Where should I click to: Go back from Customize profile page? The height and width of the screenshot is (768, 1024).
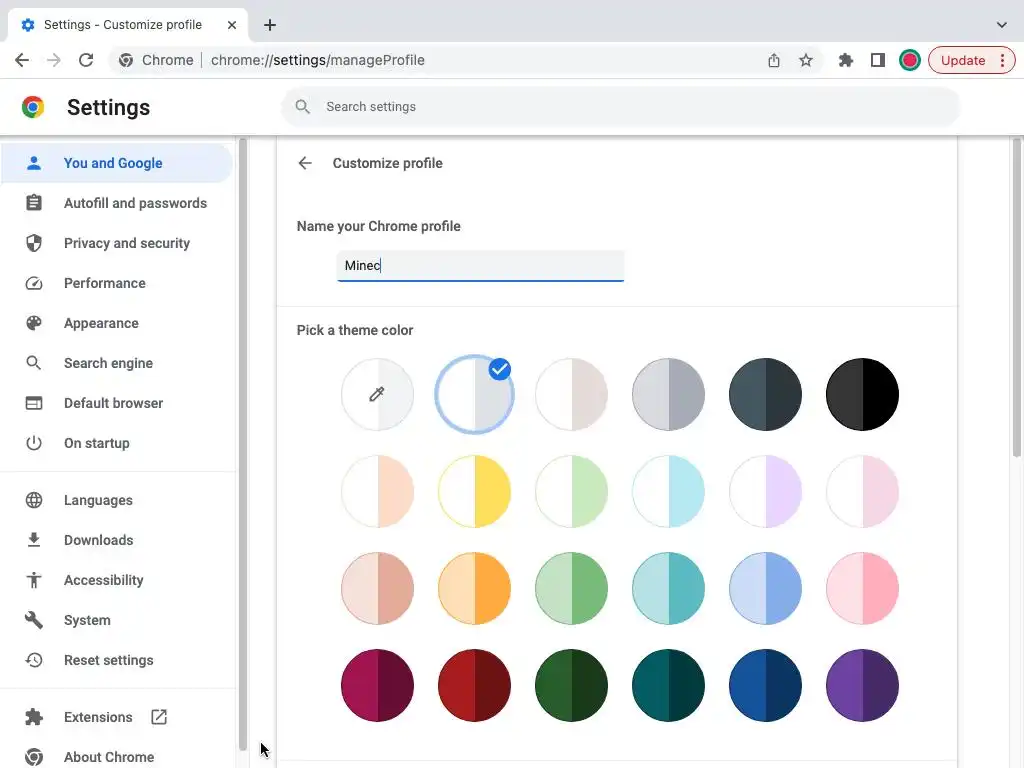tap(305, 163)
